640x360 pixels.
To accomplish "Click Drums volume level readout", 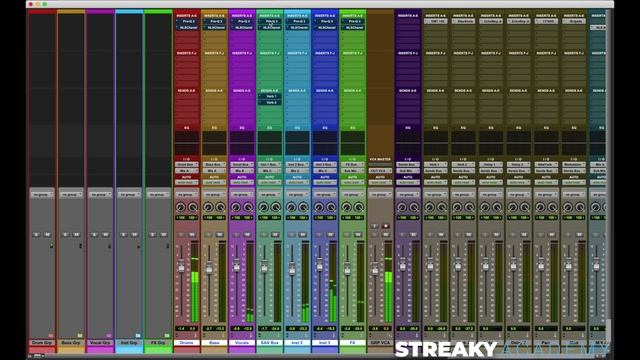I will [181, 329].
